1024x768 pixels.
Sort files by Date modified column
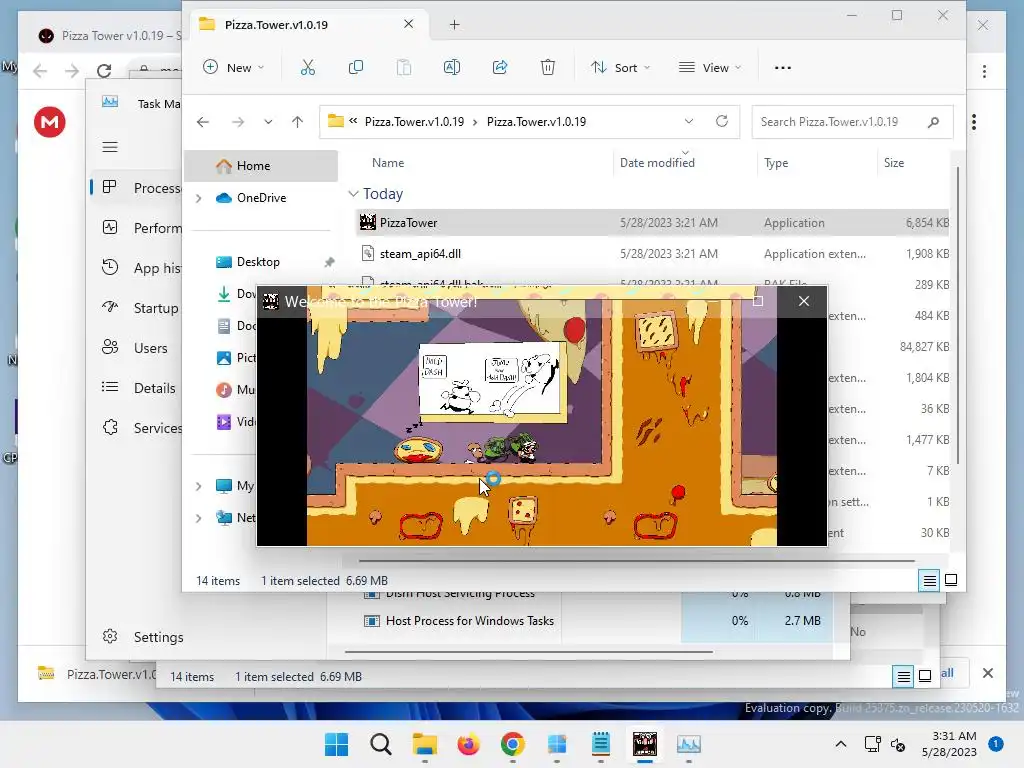click(x=657, y=163)
